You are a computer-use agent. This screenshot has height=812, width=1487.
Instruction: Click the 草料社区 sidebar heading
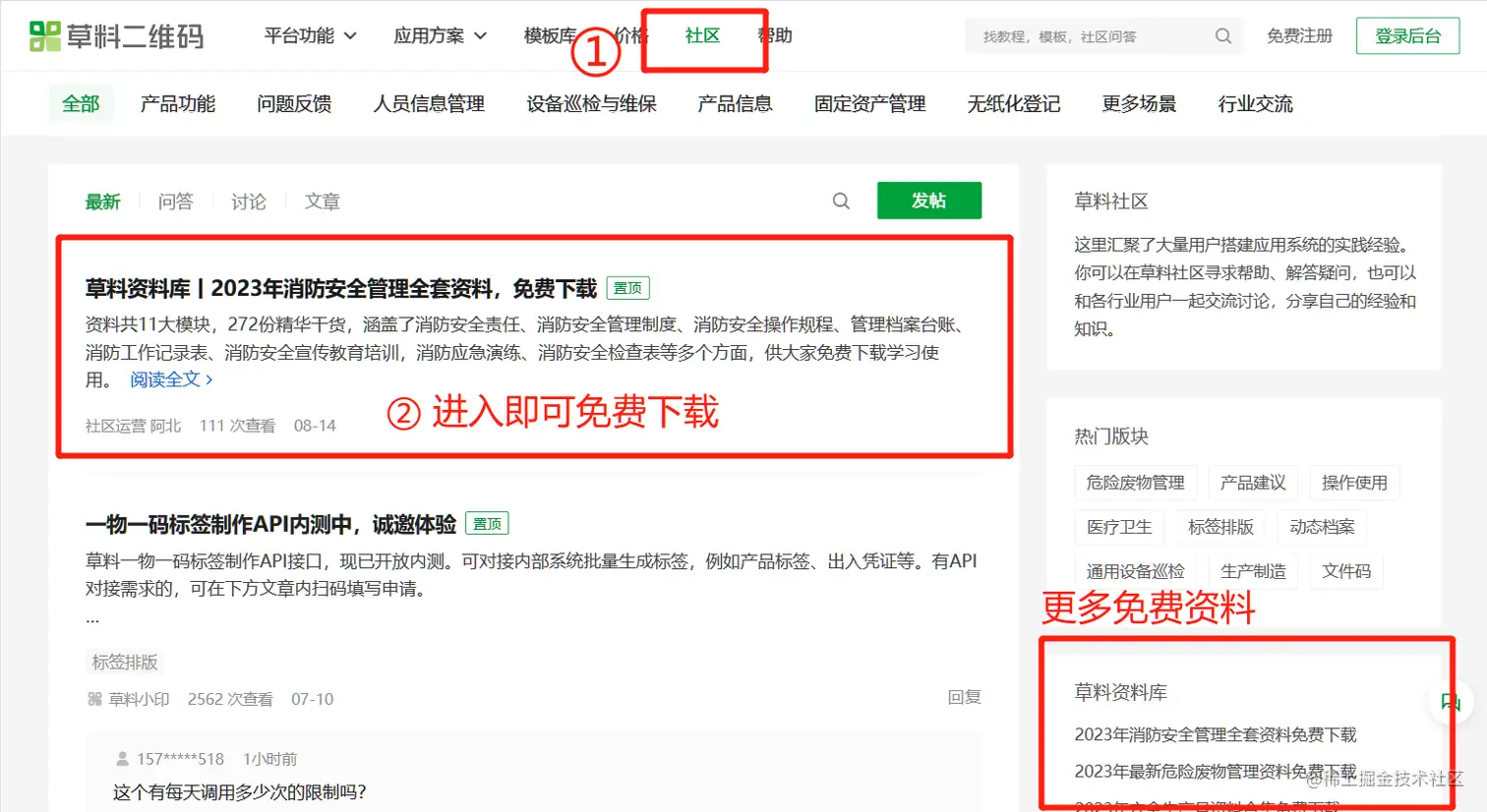pyautogui.click(x=1110, y=202)
